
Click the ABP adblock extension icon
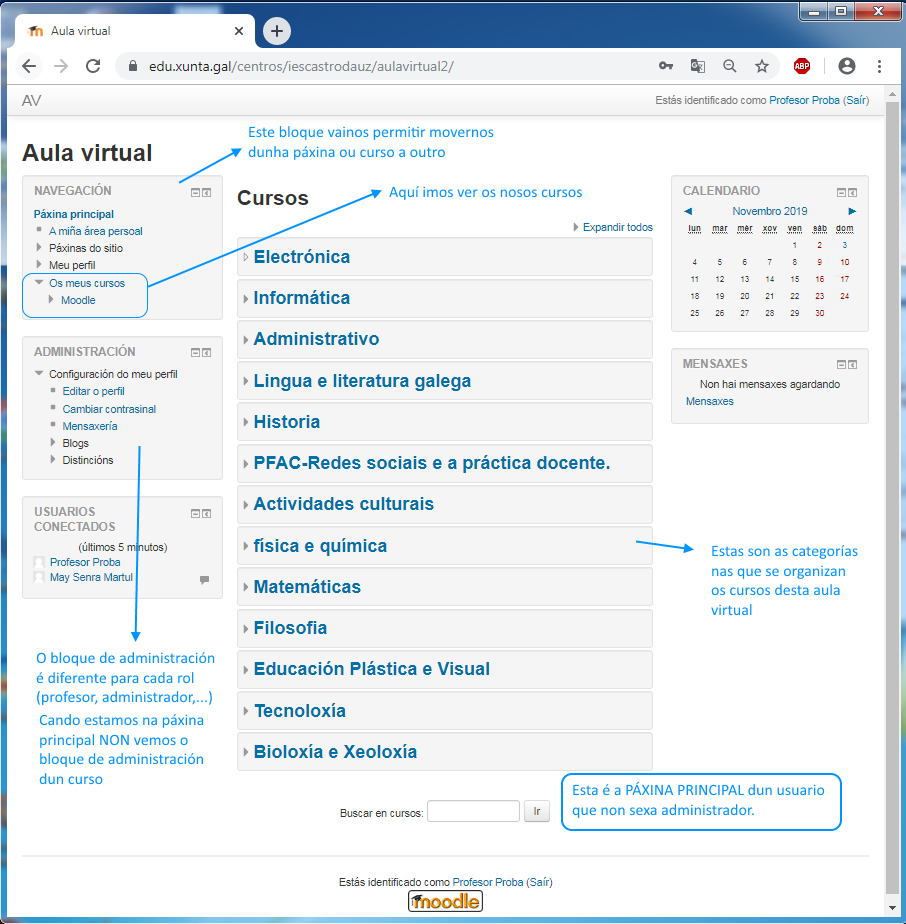pos(801,65)
